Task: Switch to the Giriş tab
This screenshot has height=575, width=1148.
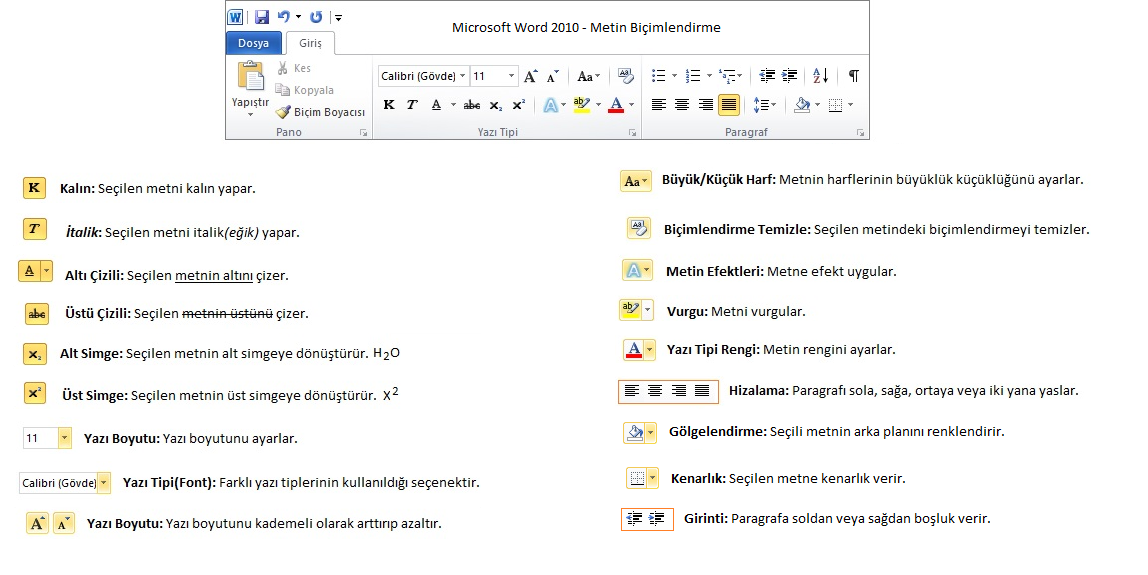Action: 310,43
